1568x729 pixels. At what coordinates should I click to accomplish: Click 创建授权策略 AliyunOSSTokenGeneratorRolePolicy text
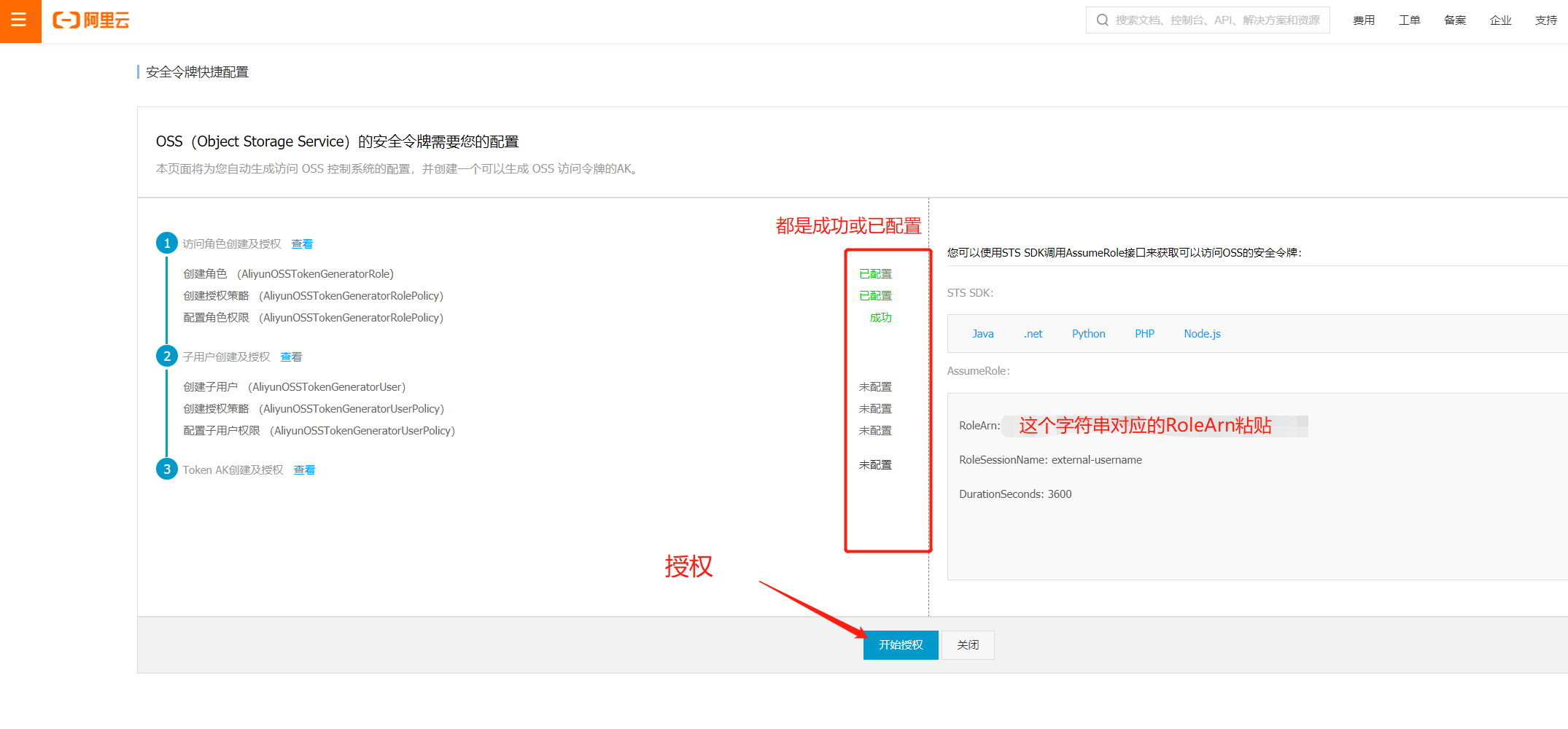(x=313, y=296)
